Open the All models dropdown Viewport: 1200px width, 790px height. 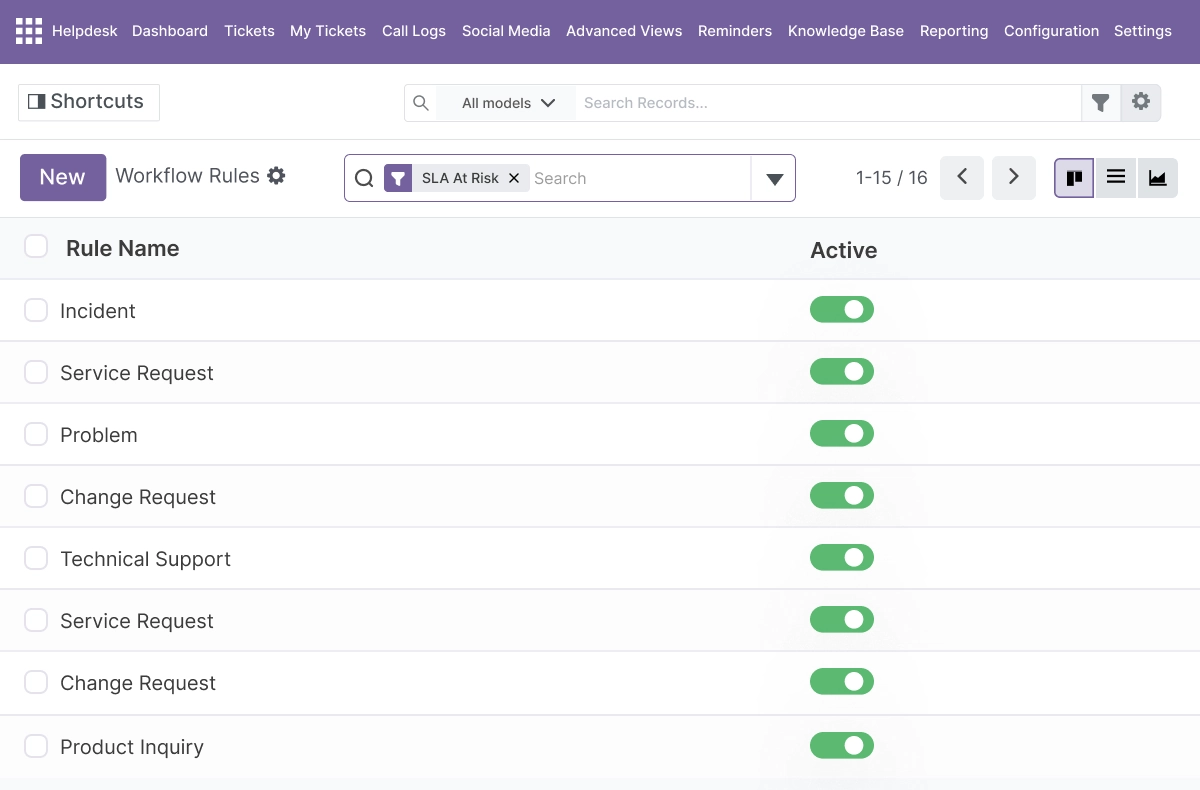pos(508,103)
